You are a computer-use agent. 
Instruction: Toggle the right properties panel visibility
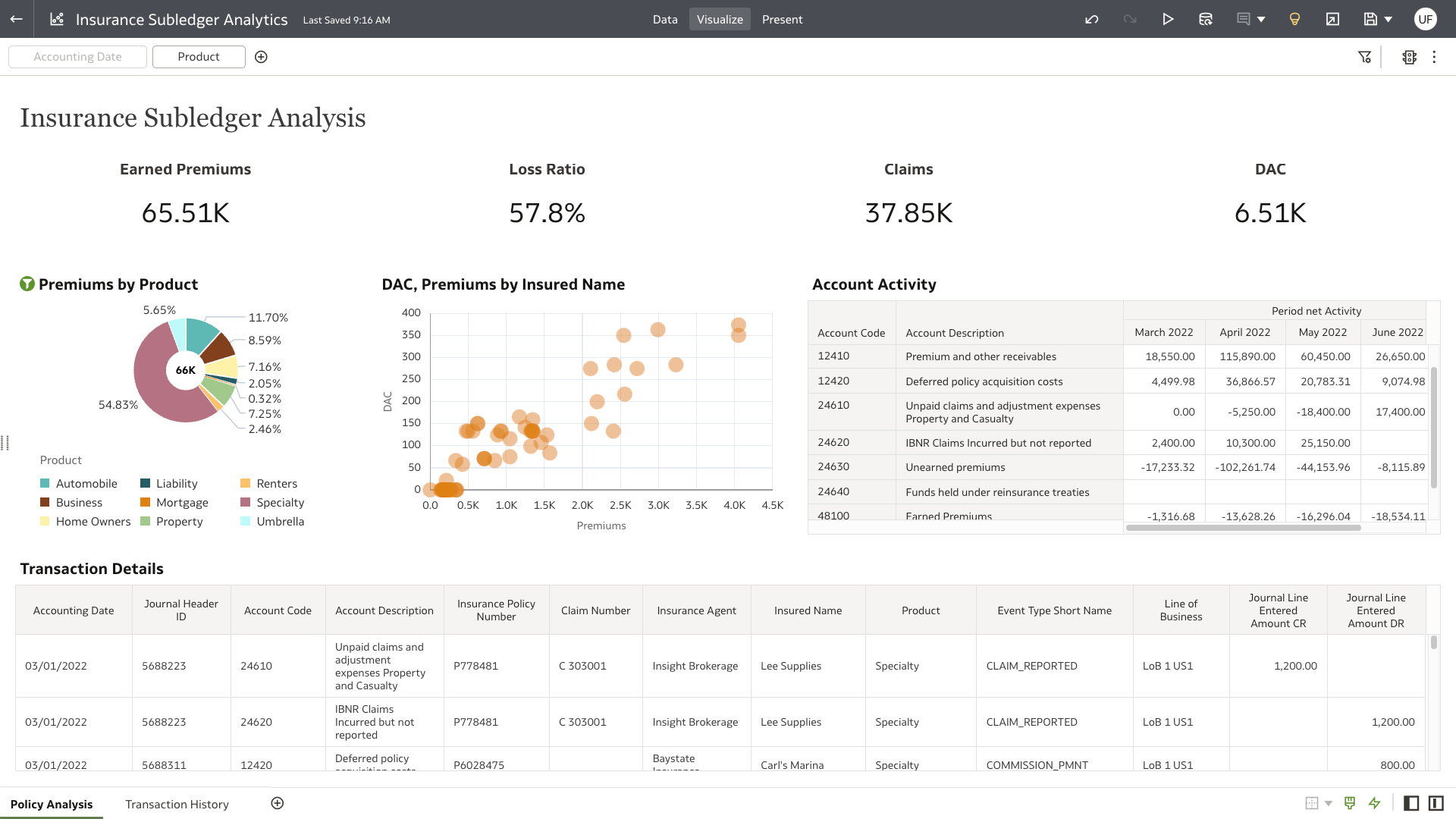(1438, 803)
